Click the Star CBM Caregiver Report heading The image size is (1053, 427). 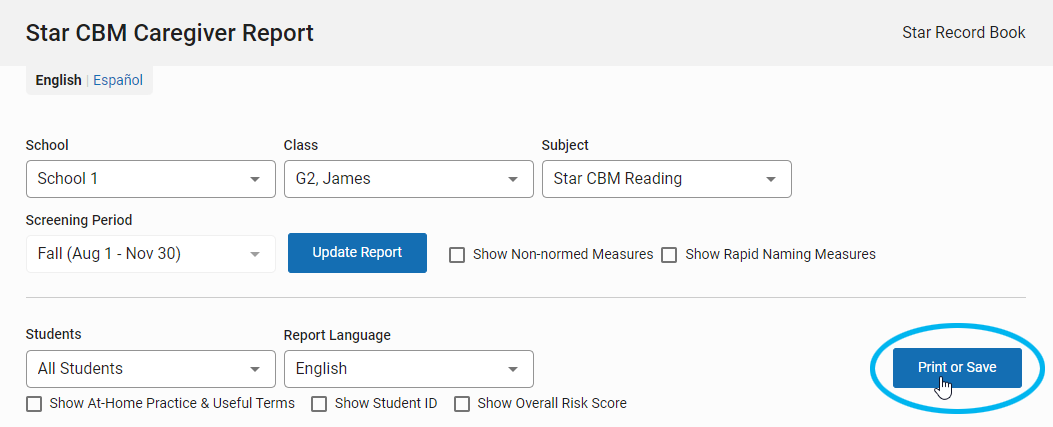coord(169,33)
